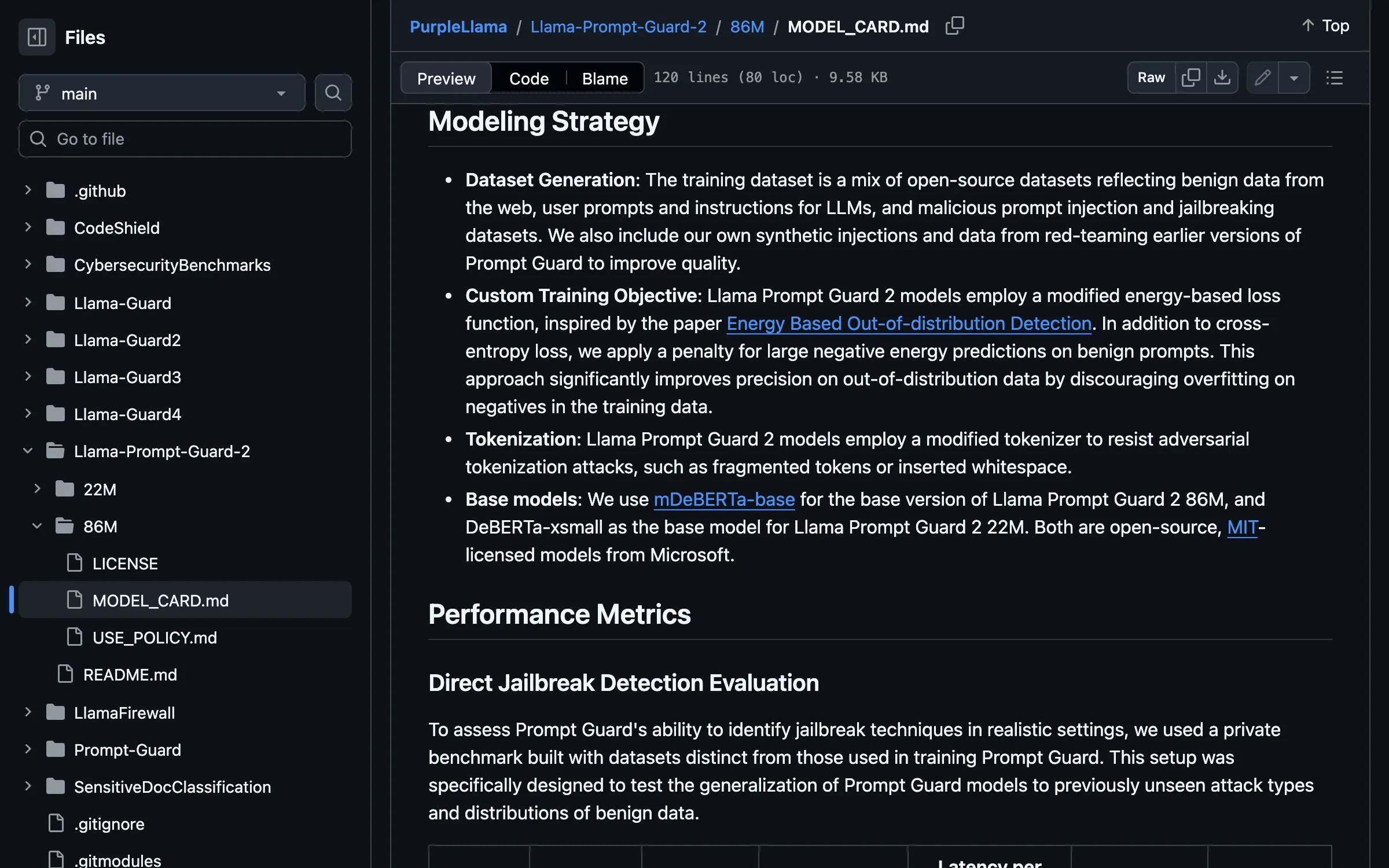Expand the Prompt-Guard folder chevron
Viewport: 1389px width, 868px height.
point(28,749)
